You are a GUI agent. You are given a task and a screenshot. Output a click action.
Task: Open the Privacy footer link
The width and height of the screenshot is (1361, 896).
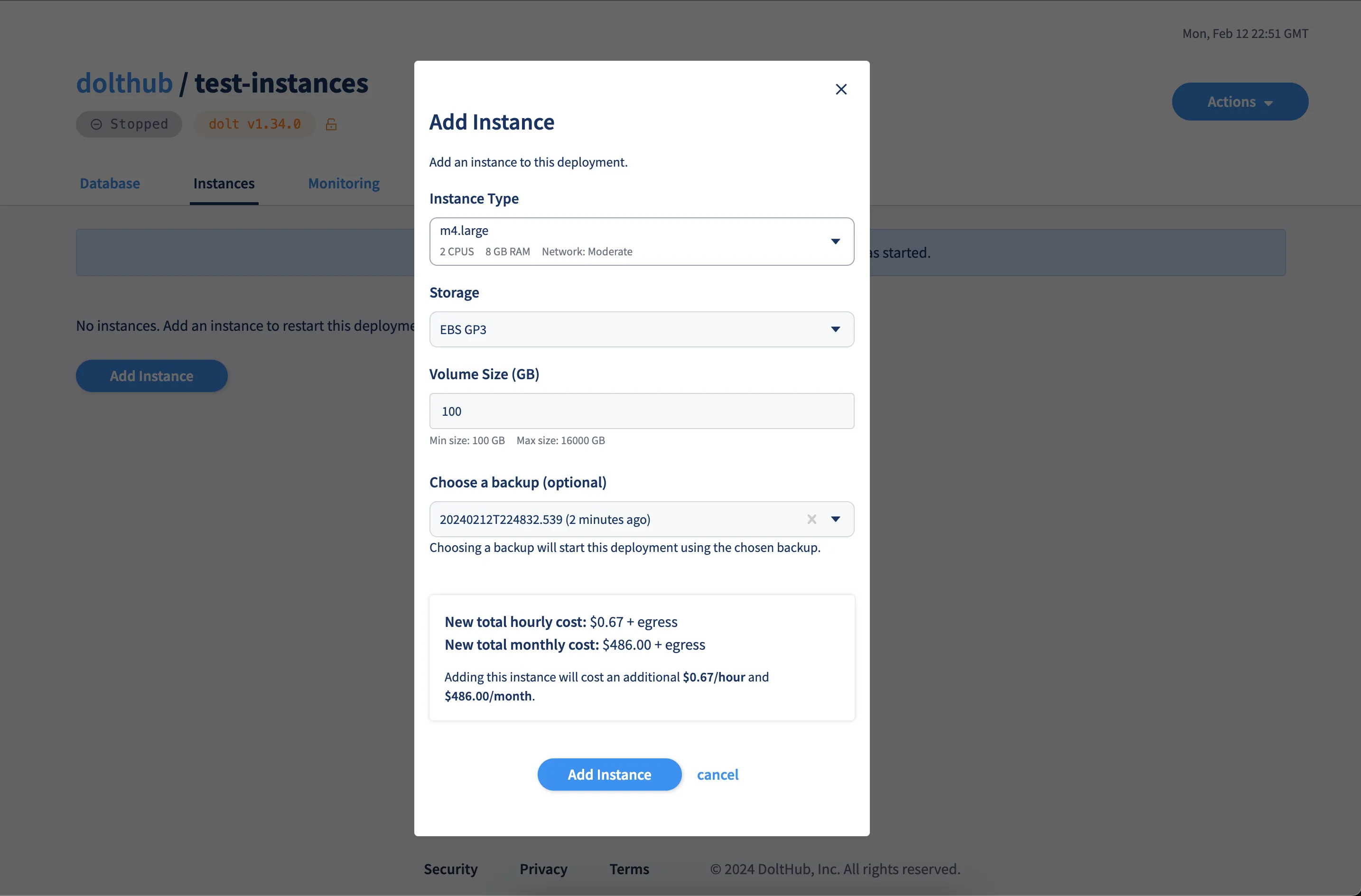click(x=543, y=868)
